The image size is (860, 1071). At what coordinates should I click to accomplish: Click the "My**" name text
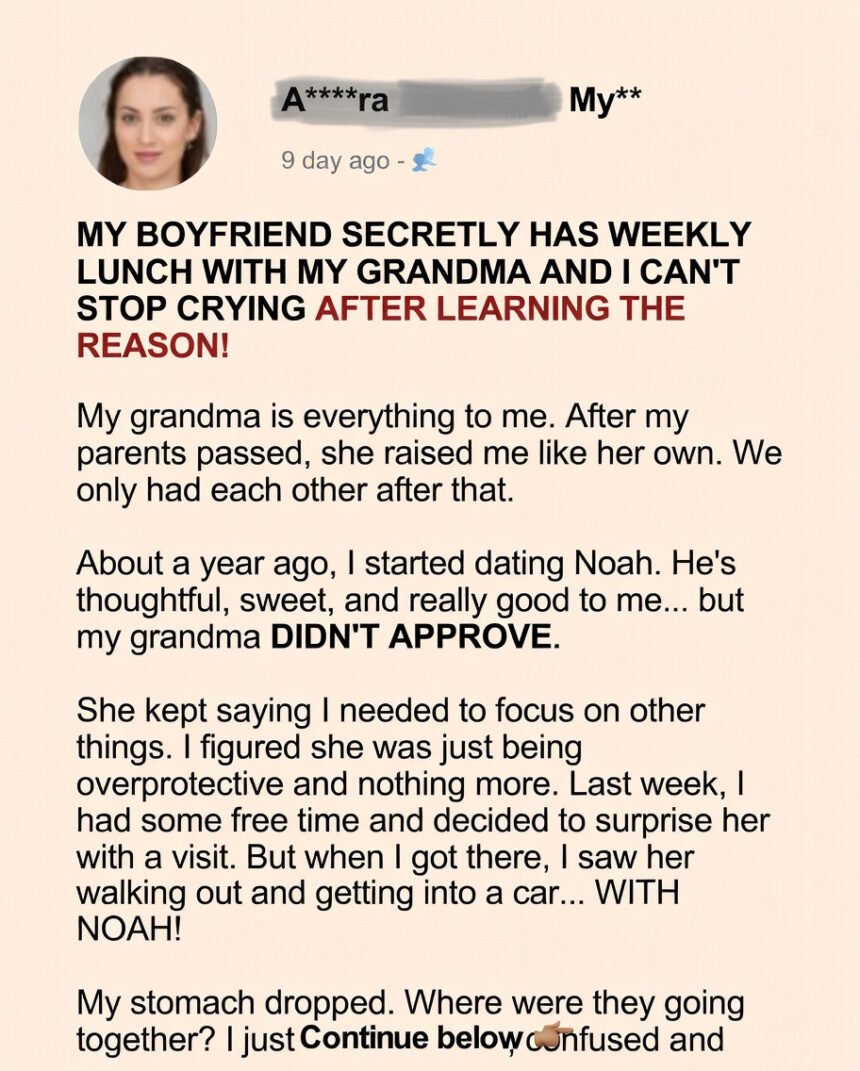click(x=604, y=100)
